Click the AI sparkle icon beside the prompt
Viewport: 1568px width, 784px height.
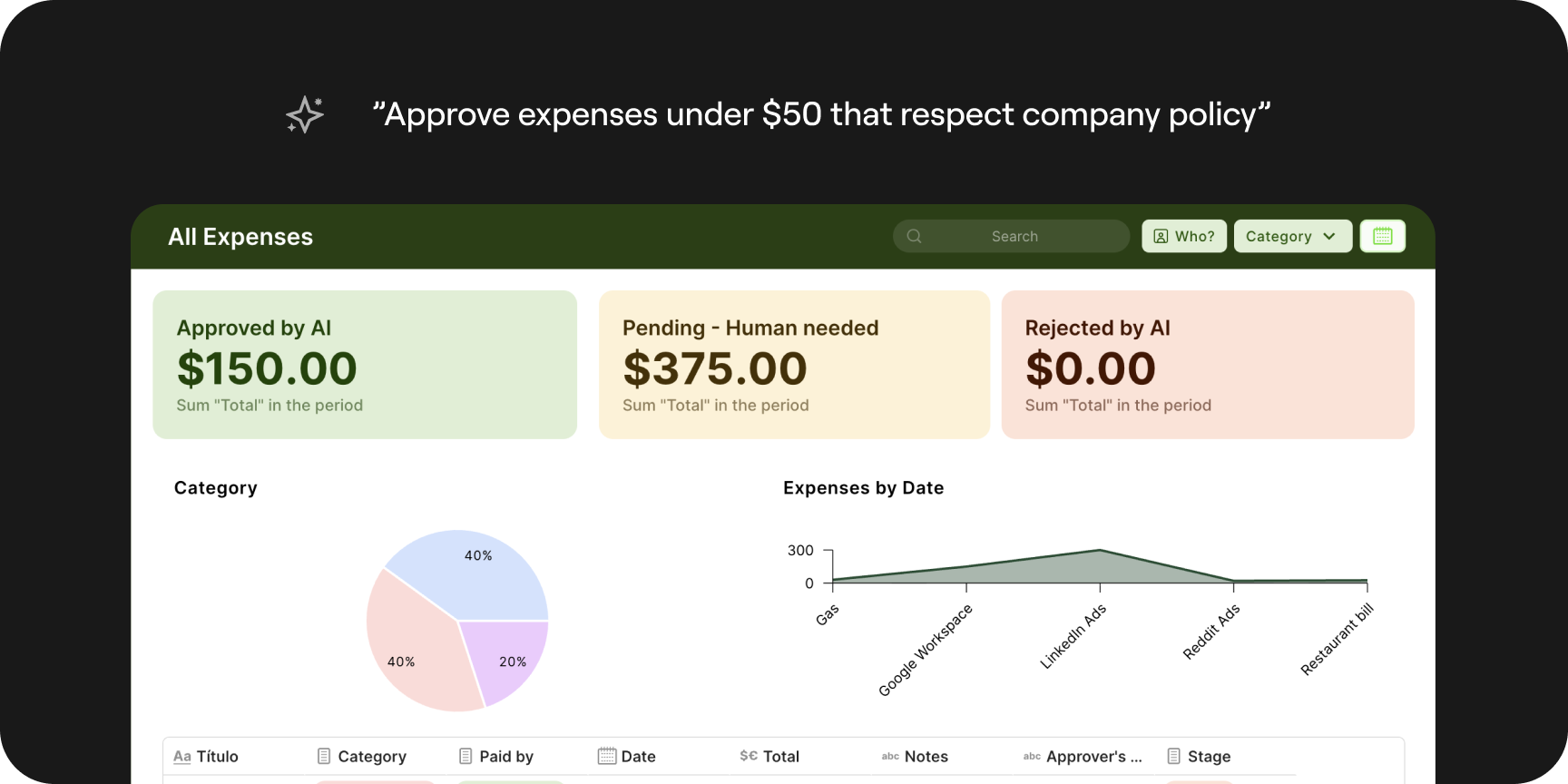pos(305,115)
